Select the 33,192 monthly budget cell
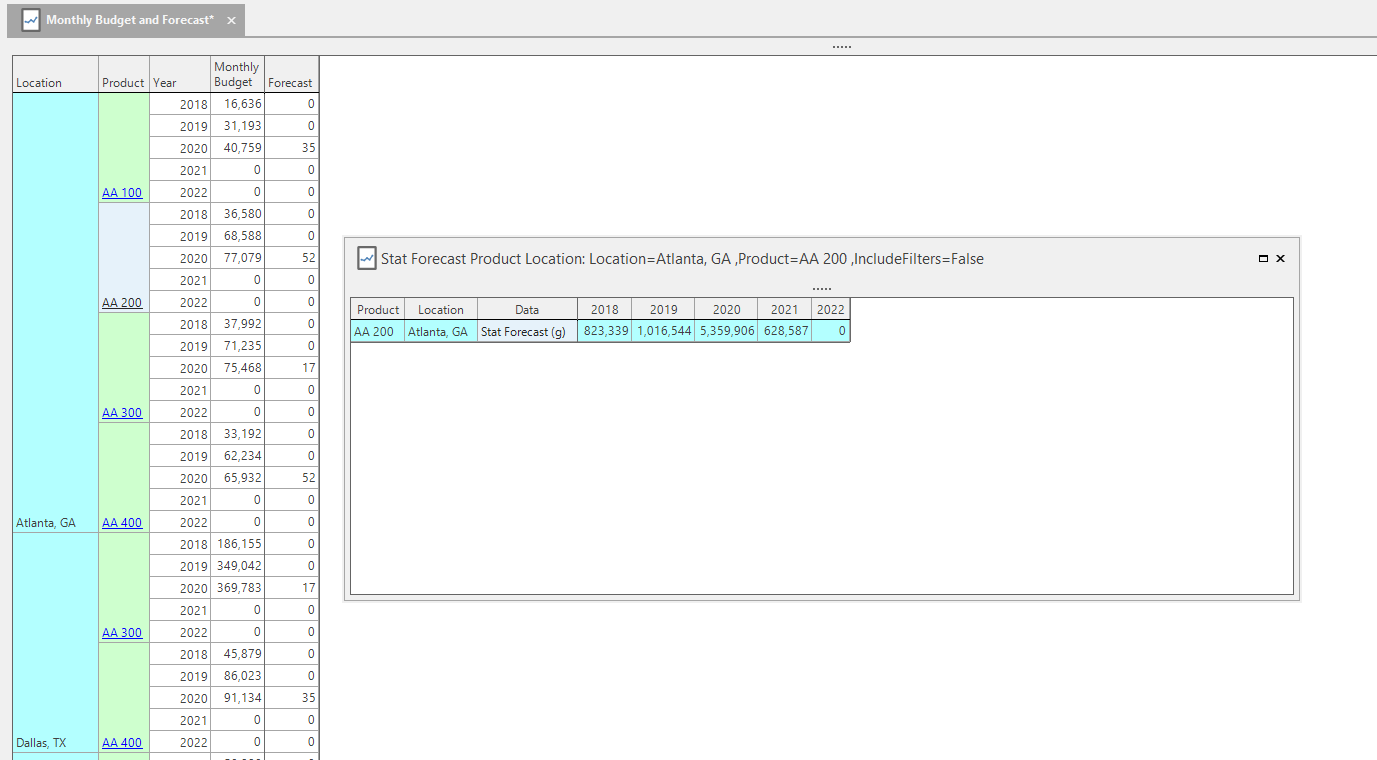Viewport: 1377px width, 760px height. point(237,434)
